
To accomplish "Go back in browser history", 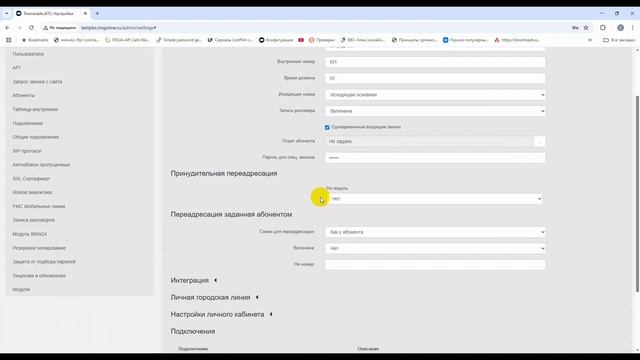I will pyautogui.click(x=7, y=28).
